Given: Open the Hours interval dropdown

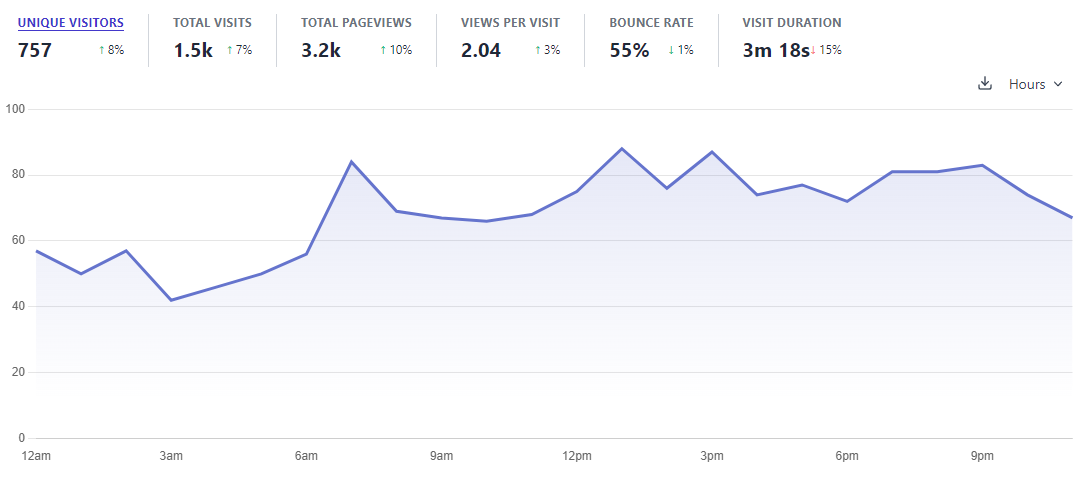Looking at the screenshot, I should 1036,84.
